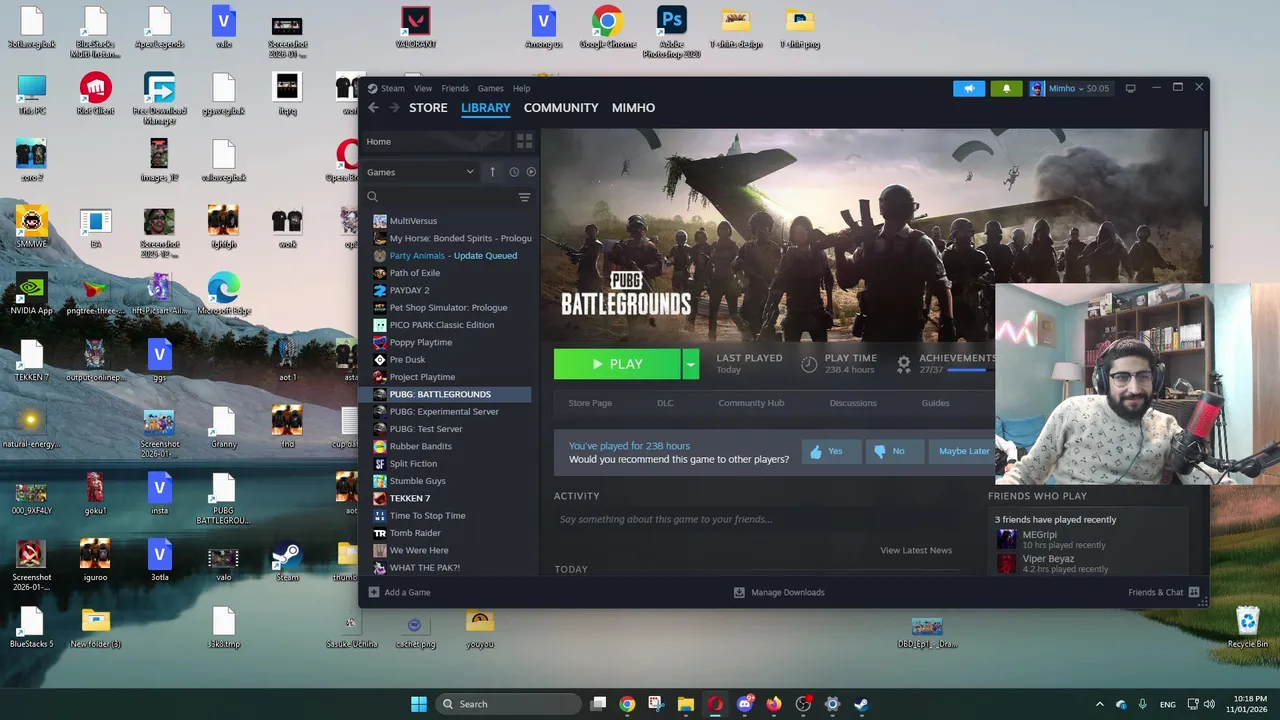The image size is (1280, 720).
Task: Open Discord from the taskbar
Action: click(x=744, y=704)
